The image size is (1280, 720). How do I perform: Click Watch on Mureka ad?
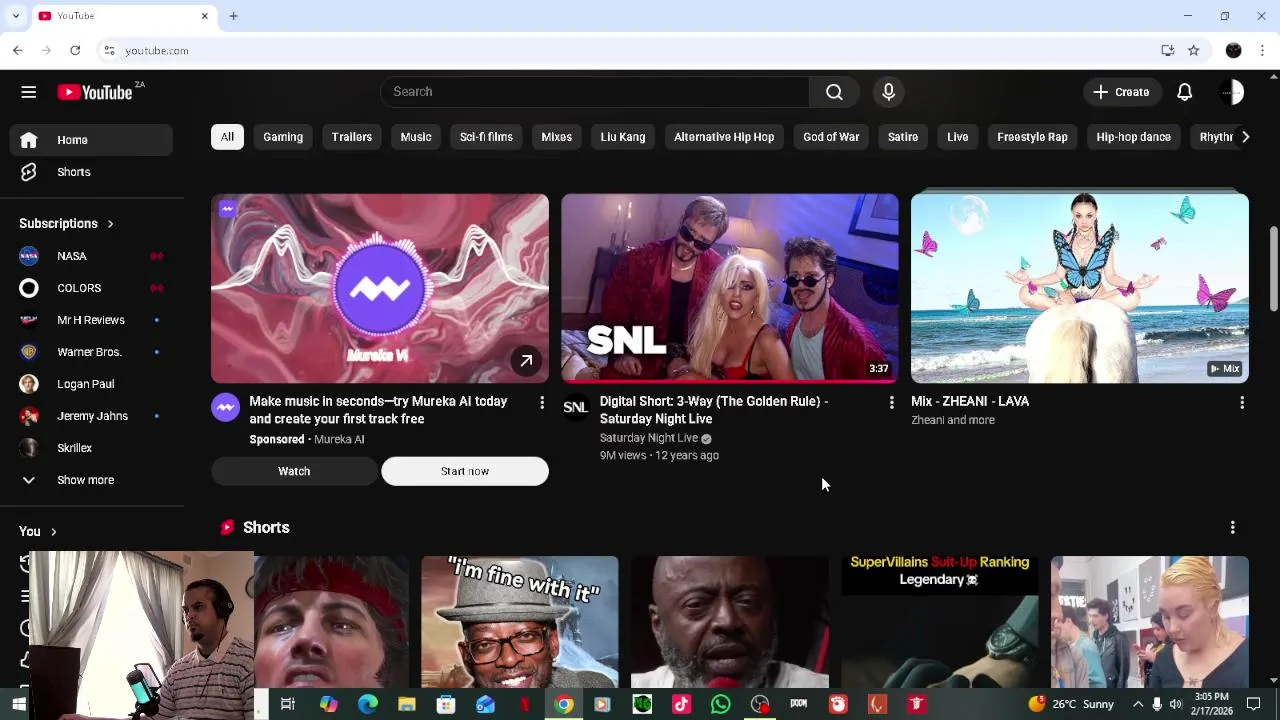point(294,471)
